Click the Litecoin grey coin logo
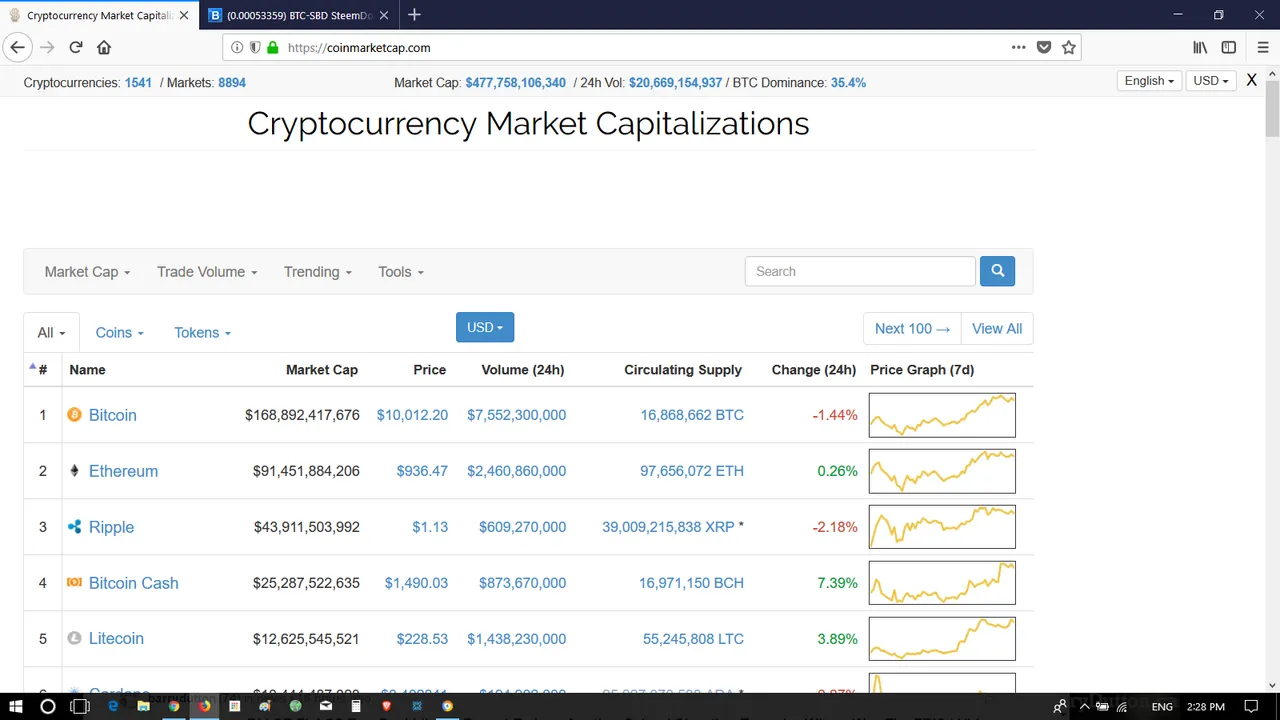This screenshot has width=1280, height=720. [74, 638]
